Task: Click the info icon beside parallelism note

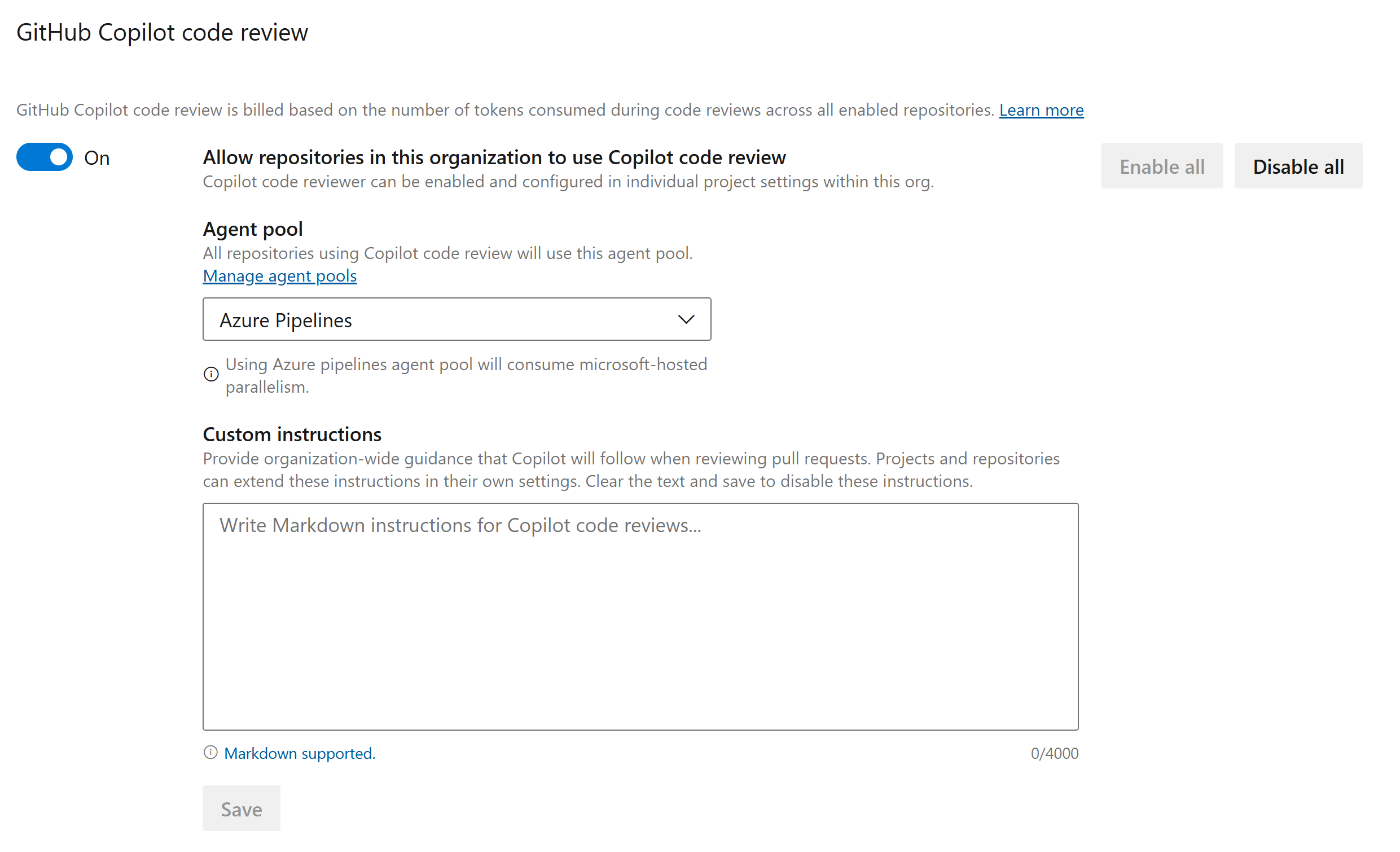Action: pyautogui.click(x=211, y=374)
